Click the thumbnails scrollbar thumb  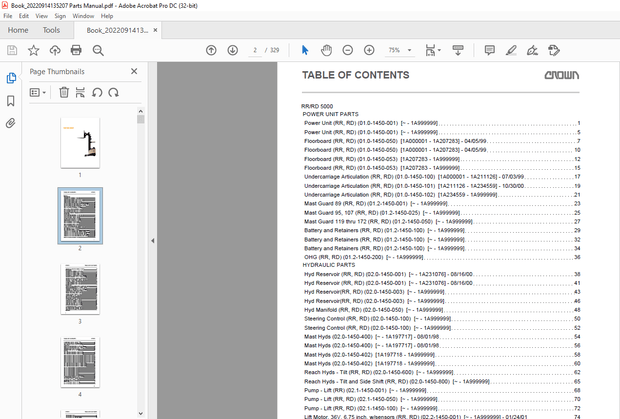point(140,119)
